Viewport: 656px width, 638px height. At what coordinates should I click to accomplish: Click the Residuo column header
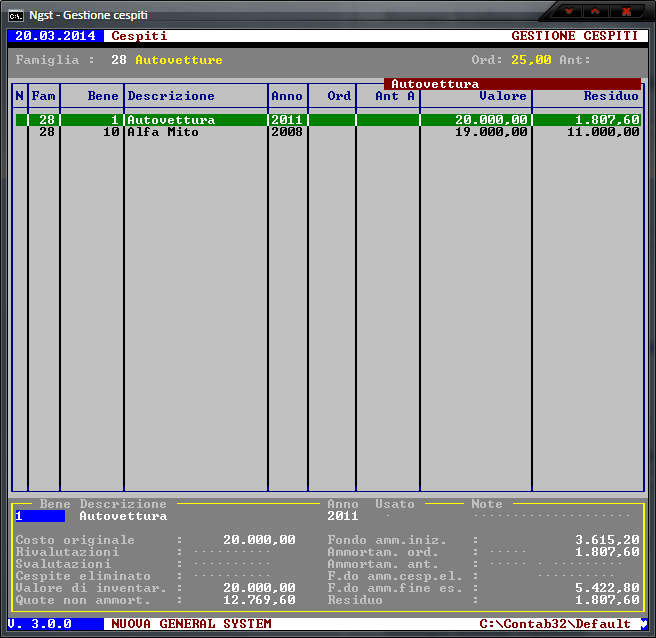click(x=611, y=96)
